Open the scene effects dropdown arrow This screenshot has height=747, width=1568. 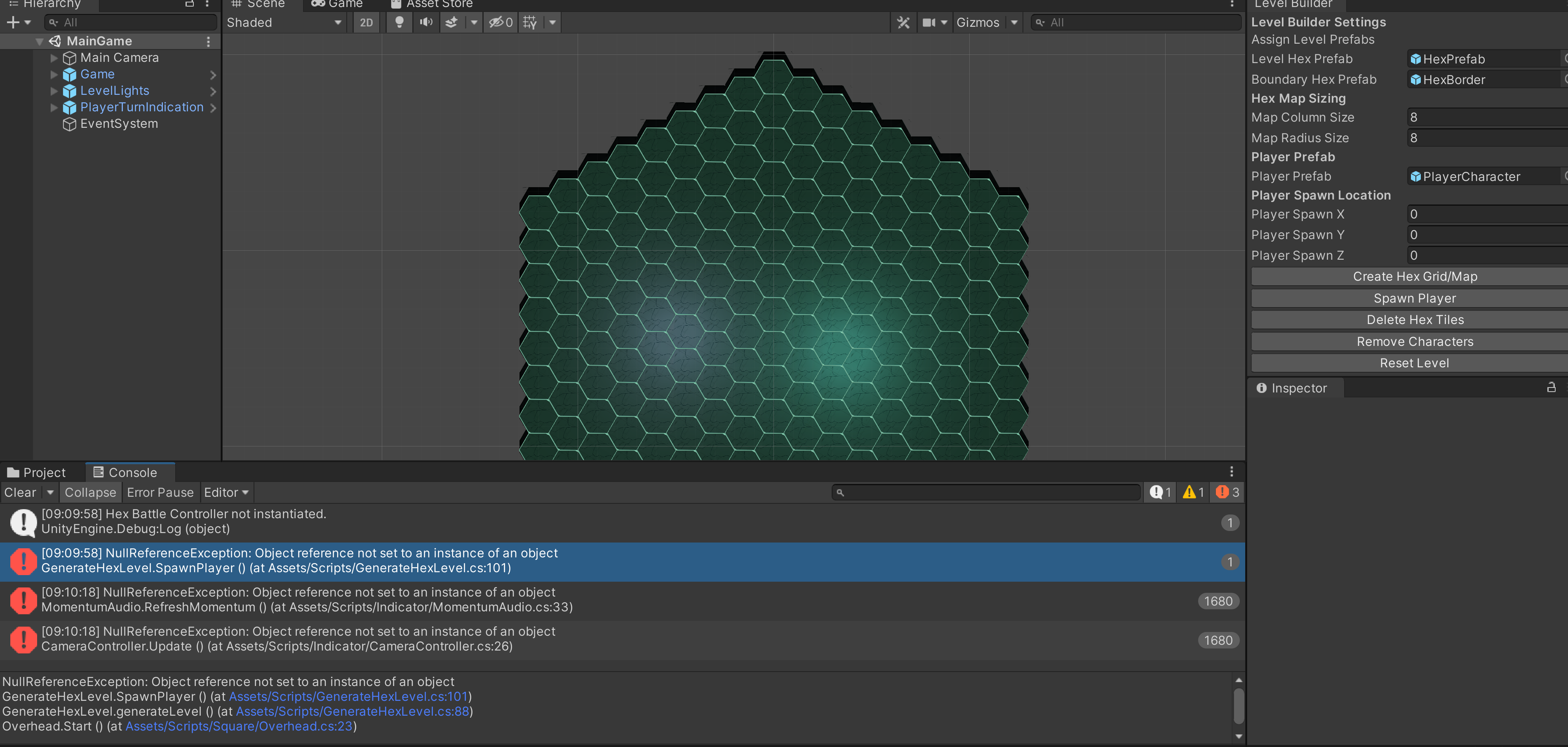474,23
